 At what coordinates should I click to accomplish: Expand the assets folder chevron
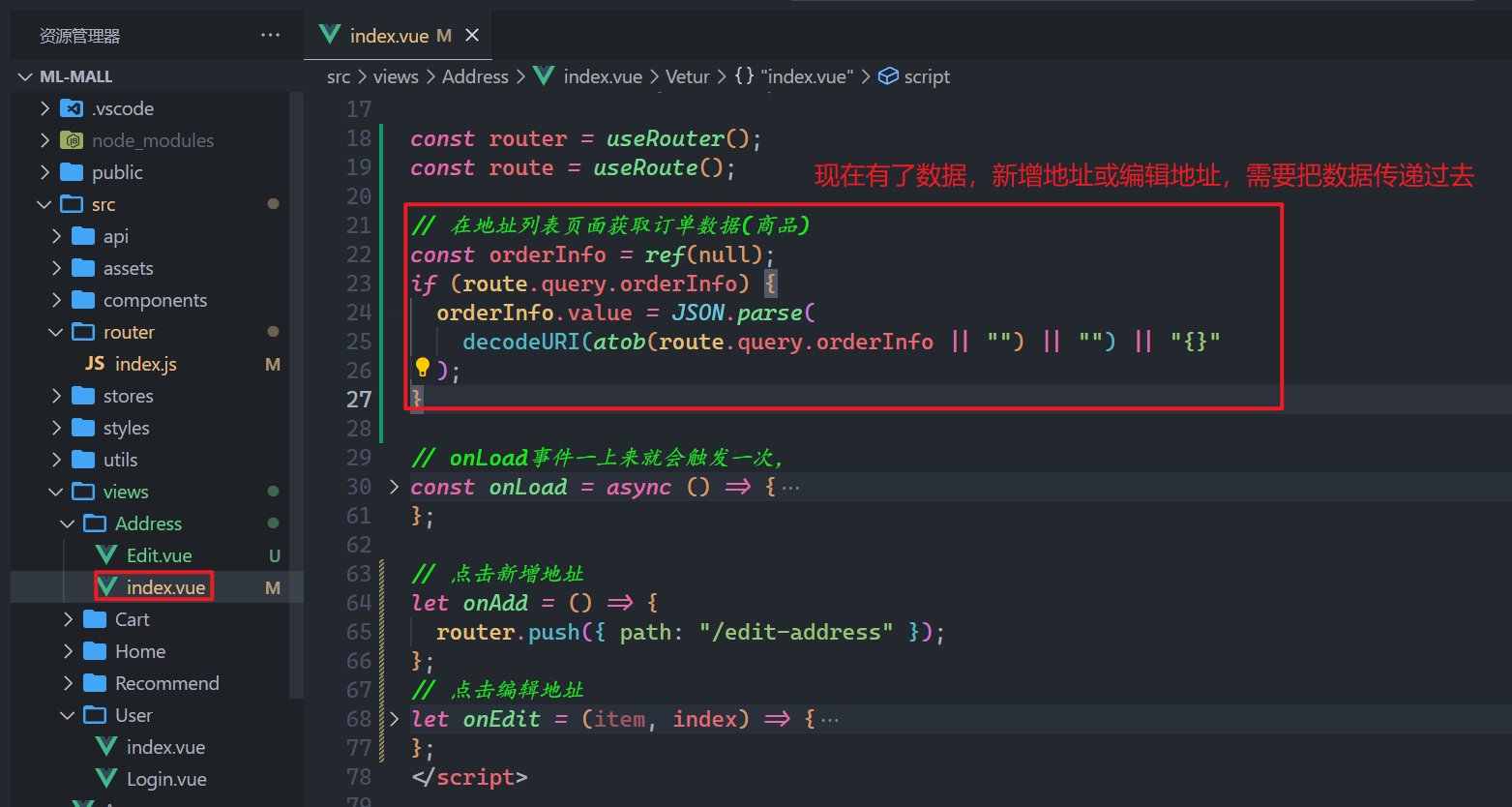(56, 268)
